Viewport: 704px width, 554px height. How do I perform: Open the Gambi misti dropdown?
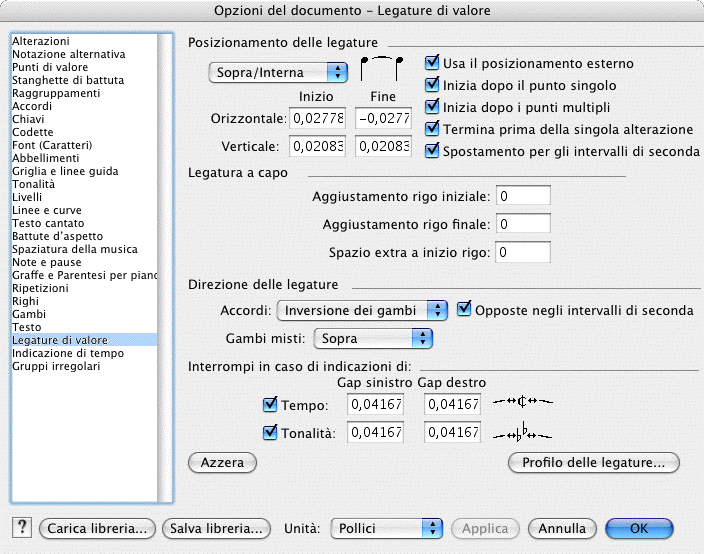coord(373,339)
